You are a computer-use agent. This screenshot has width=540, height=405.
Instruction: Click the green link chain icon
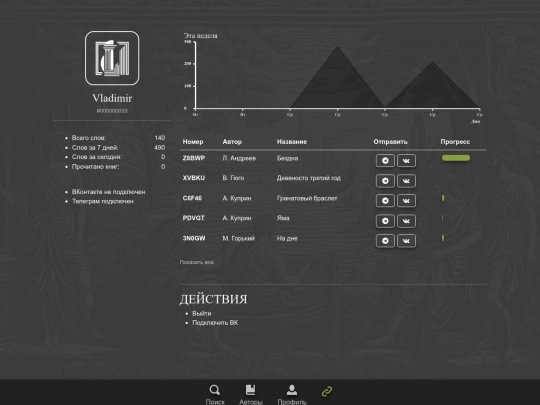[x=326, y=391]
